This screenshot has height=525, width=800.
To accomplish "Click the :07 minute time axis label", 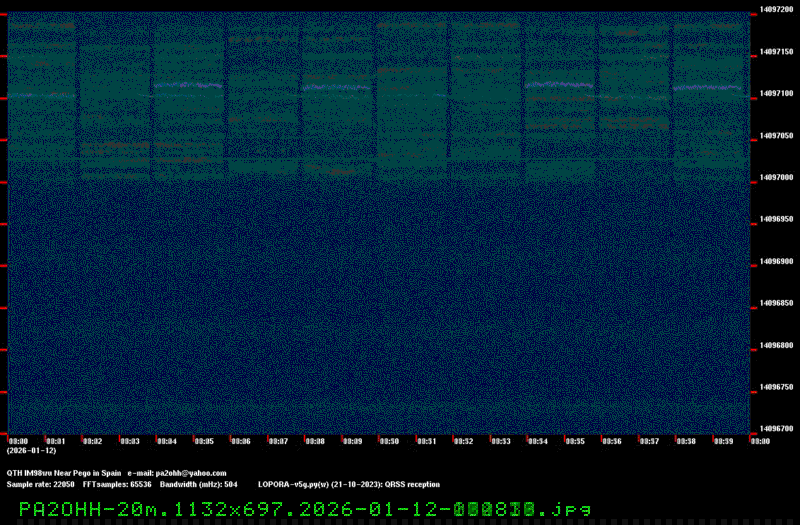I will point(278,441).
